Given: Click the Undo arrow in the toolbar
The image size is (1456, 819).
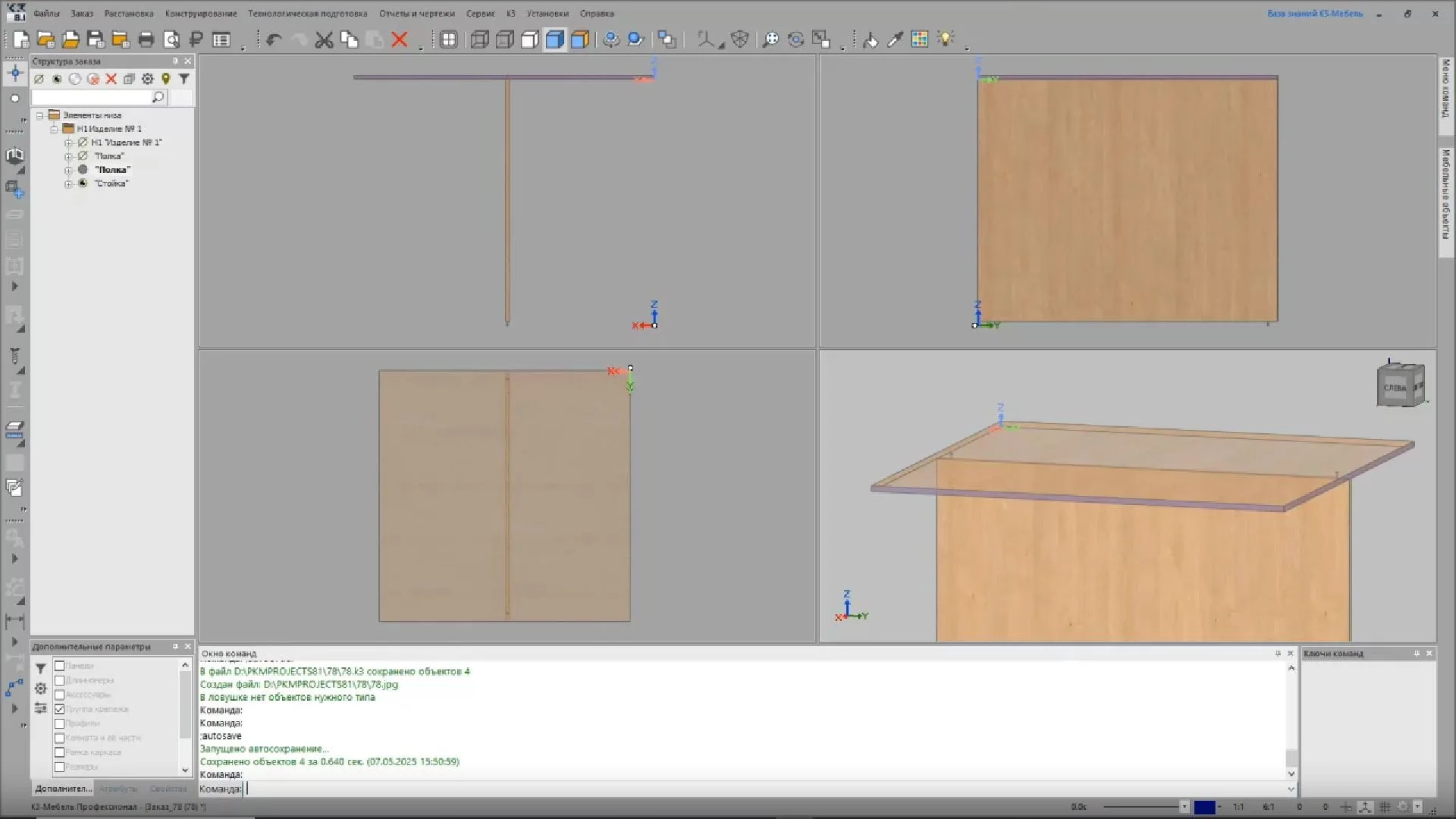Looking at the screenshot, I should (274, 39).
